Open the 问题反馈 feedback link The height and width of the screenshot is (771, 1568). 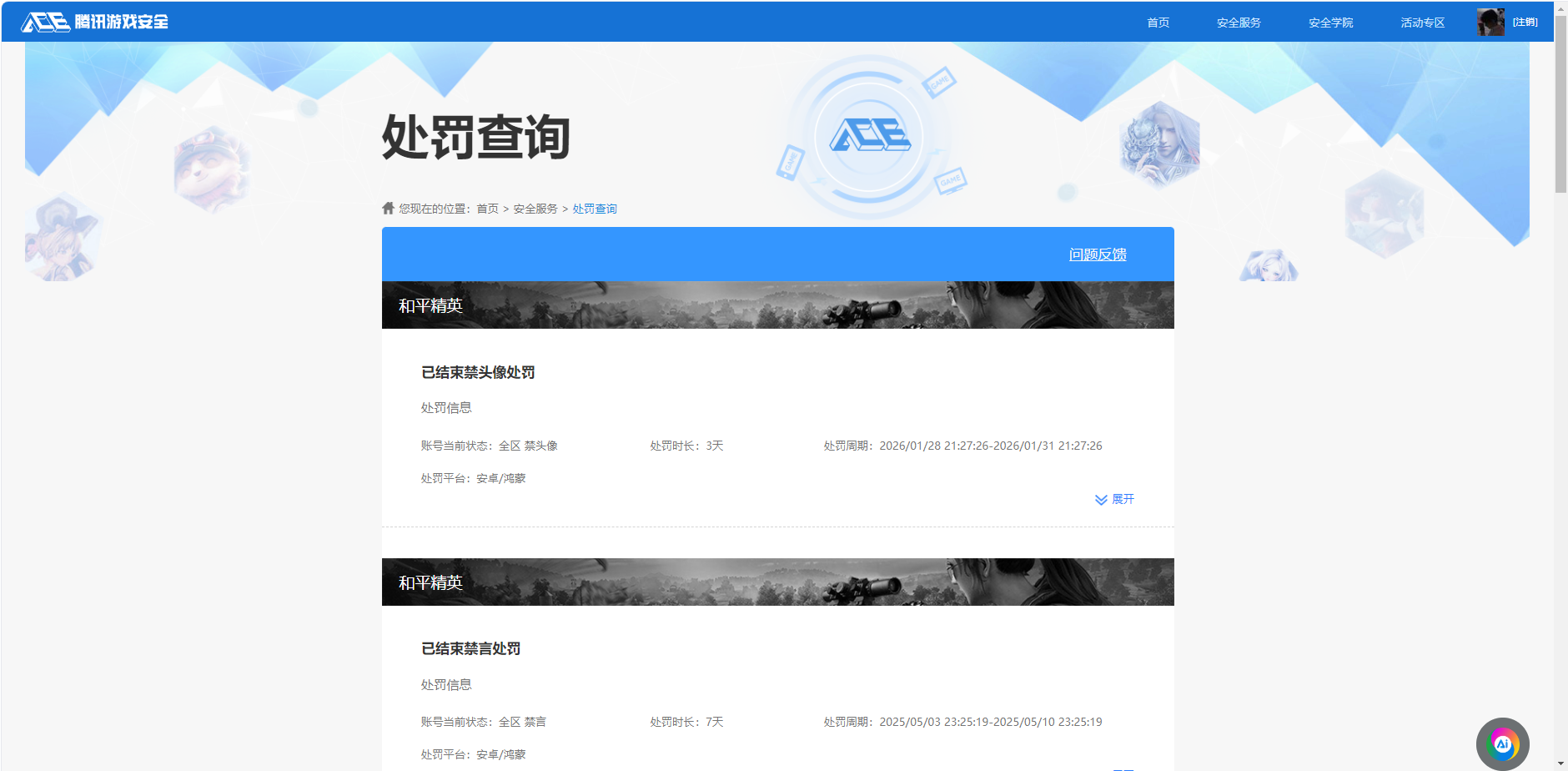click(1097, 254)
